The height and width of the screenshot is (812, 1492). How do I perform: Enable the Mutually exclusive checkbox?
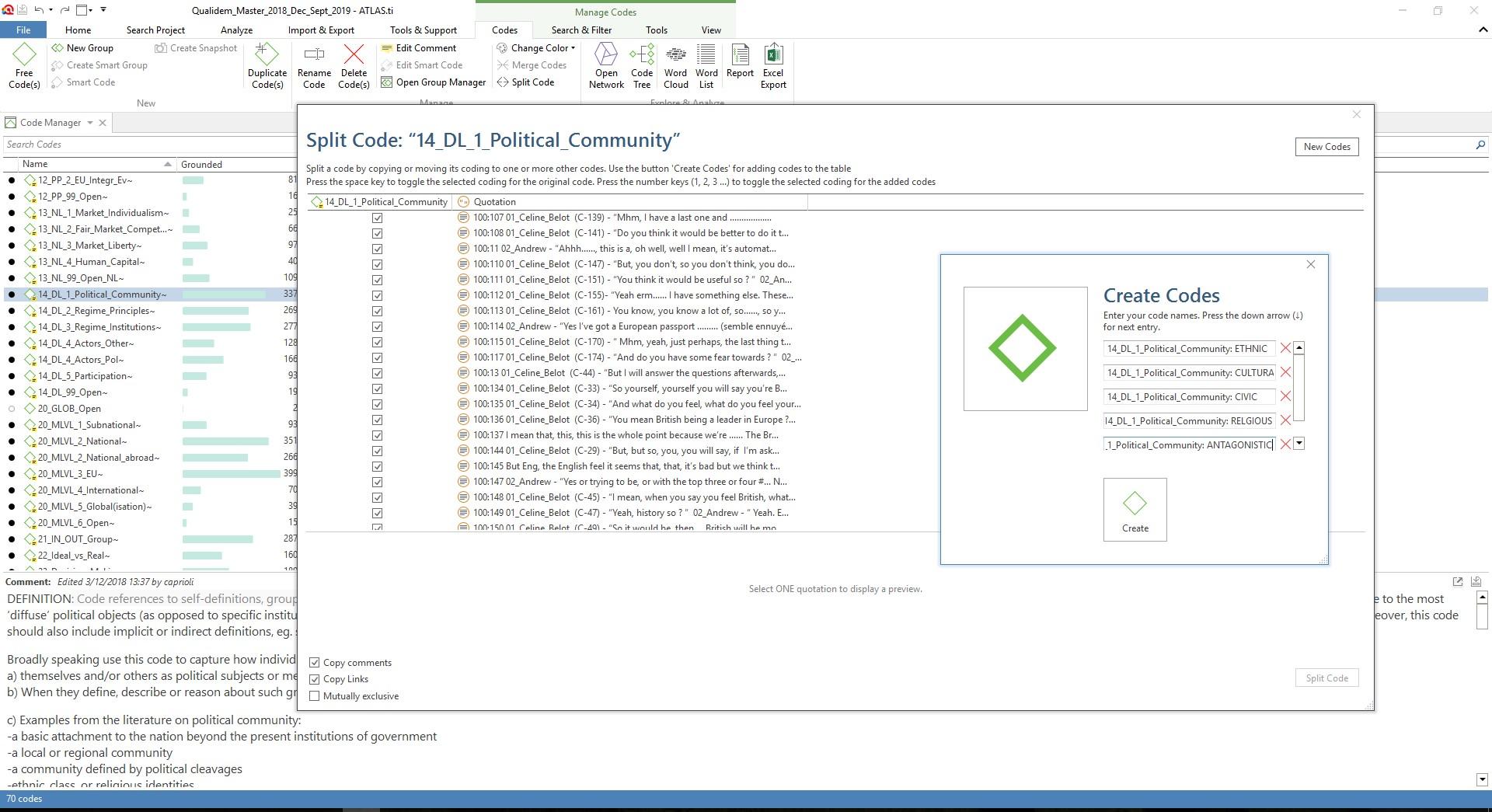[315, 696]
